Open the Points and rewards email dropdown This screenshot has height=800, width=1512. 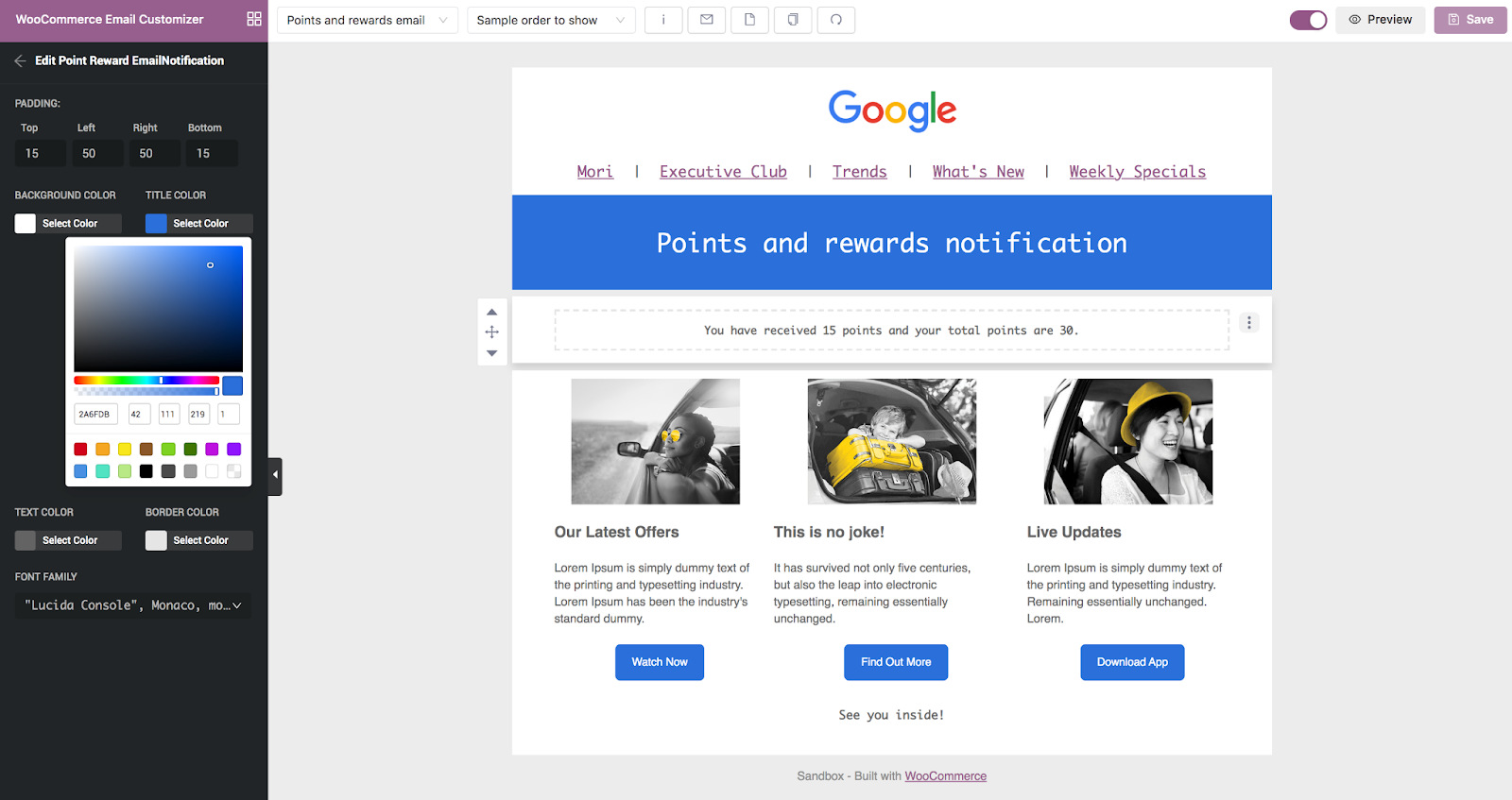point(368,20)
